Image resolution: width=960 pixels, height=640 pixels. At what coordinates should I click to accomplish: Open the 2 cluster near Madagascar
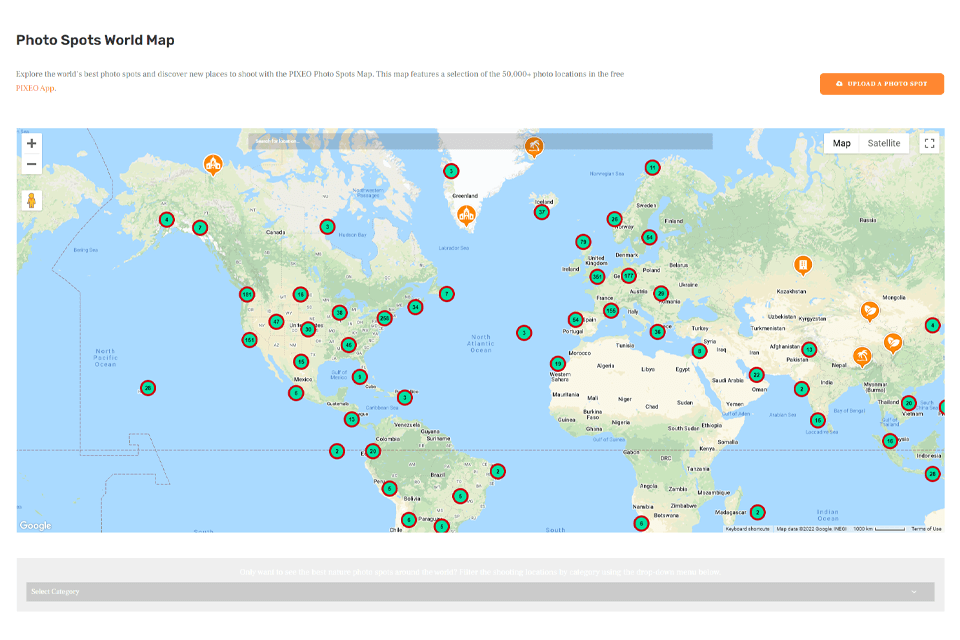coord(757,512)
